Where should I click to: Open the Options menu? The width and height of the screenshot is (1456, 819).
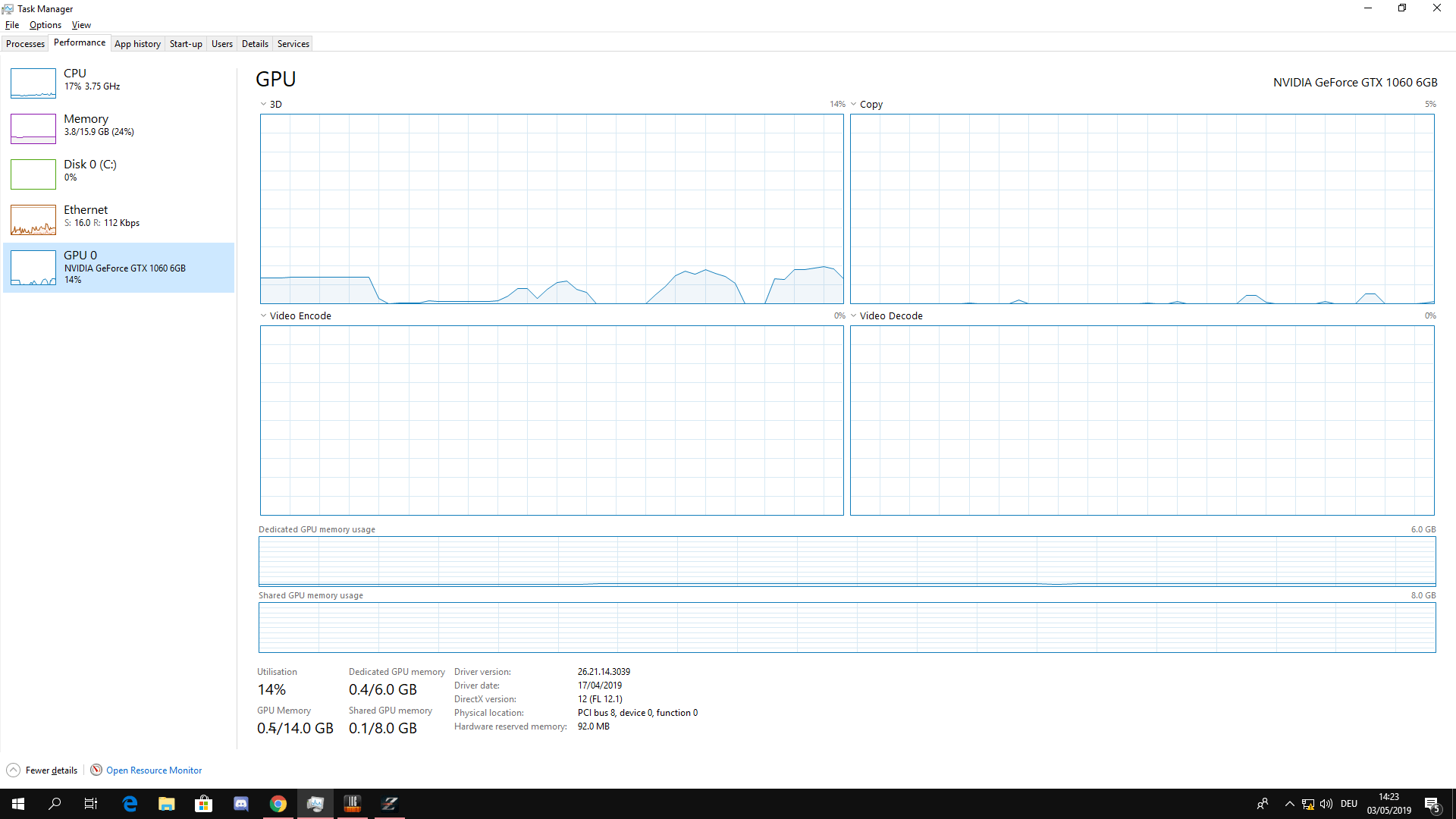[x=45, y=25]
